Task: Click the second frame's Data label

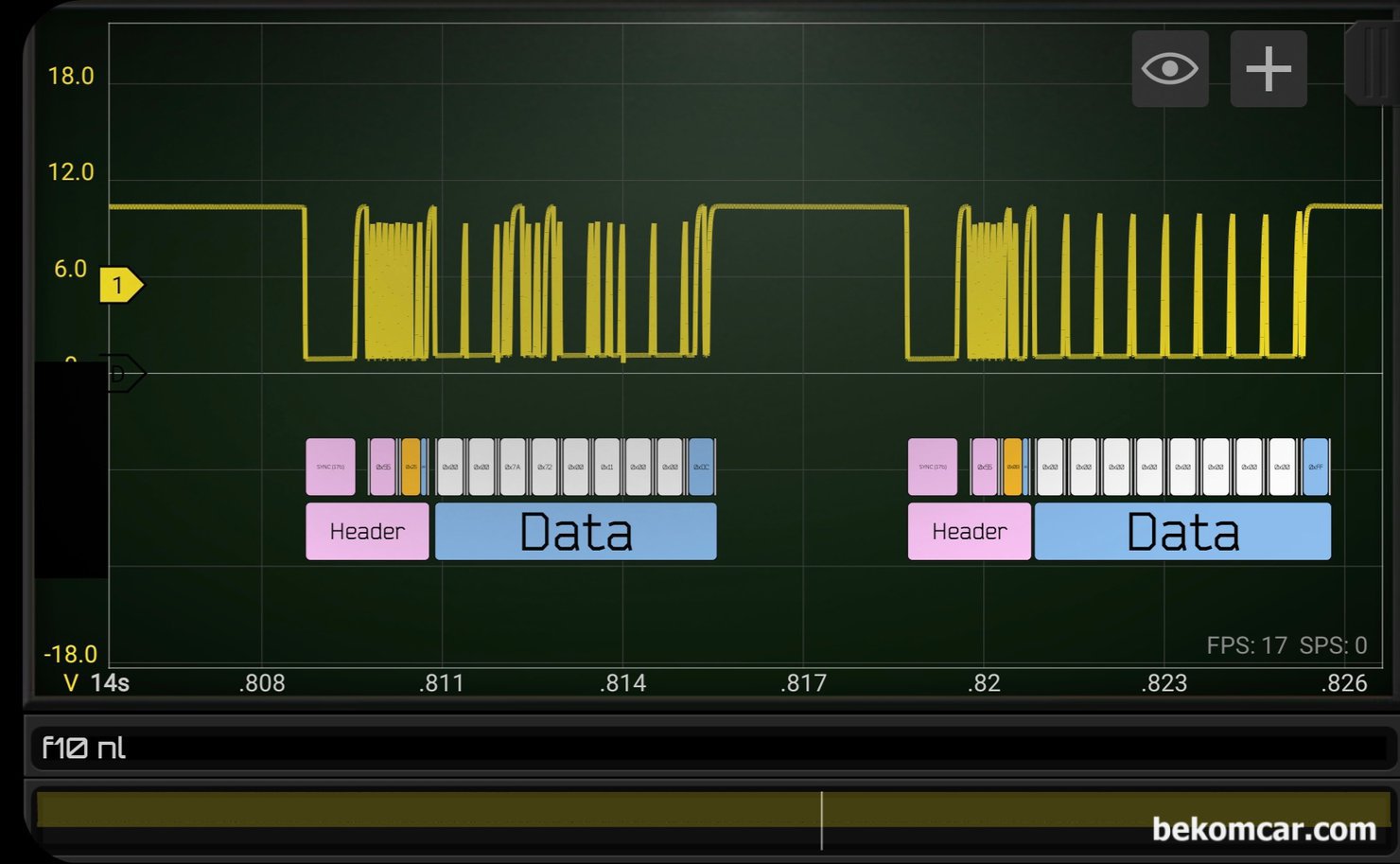Action: click(x=1182, y=531)
